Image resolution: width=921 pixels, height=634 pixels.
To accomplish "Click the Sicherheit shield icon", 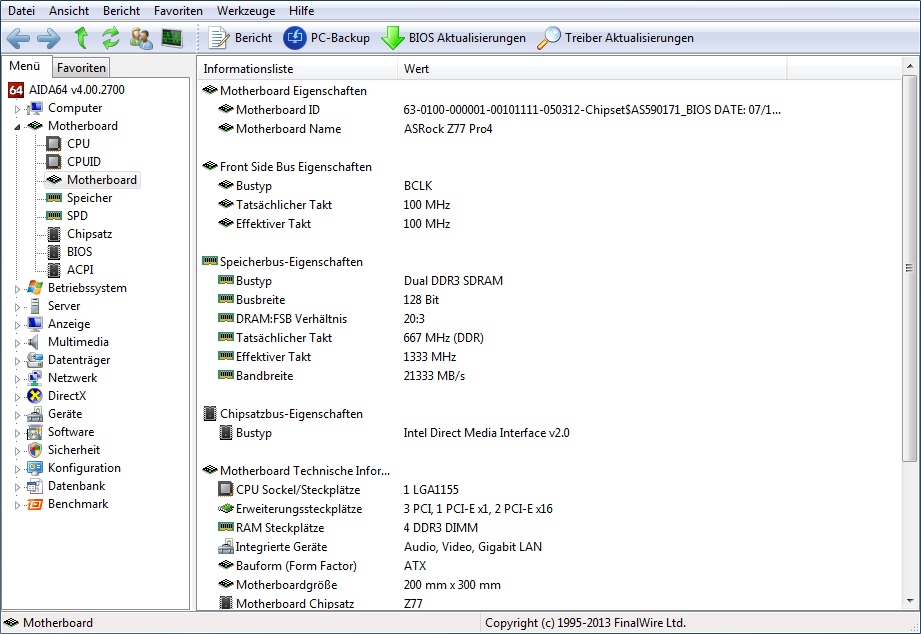I will click(x=35, y=450).
